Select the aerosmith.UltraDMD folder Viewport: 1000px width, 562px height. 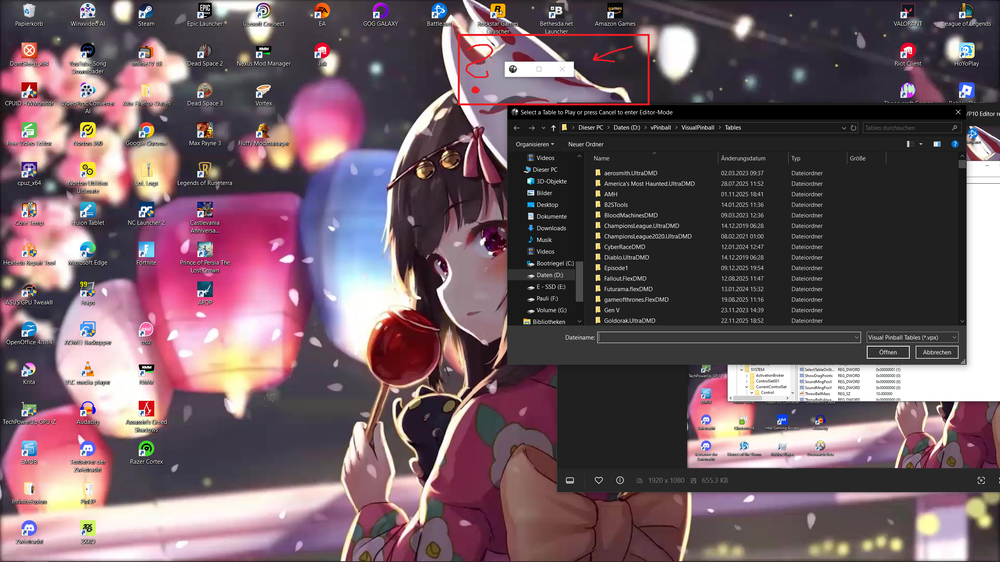[630, 173]
